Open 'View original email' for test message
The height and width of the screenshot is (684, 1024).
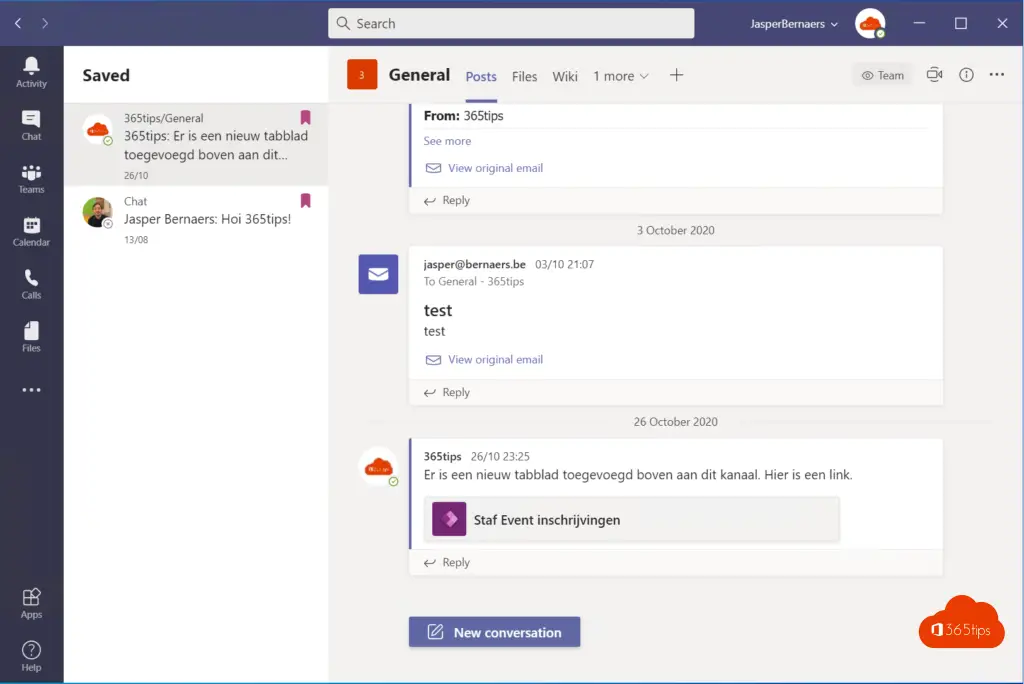[495, 359]
